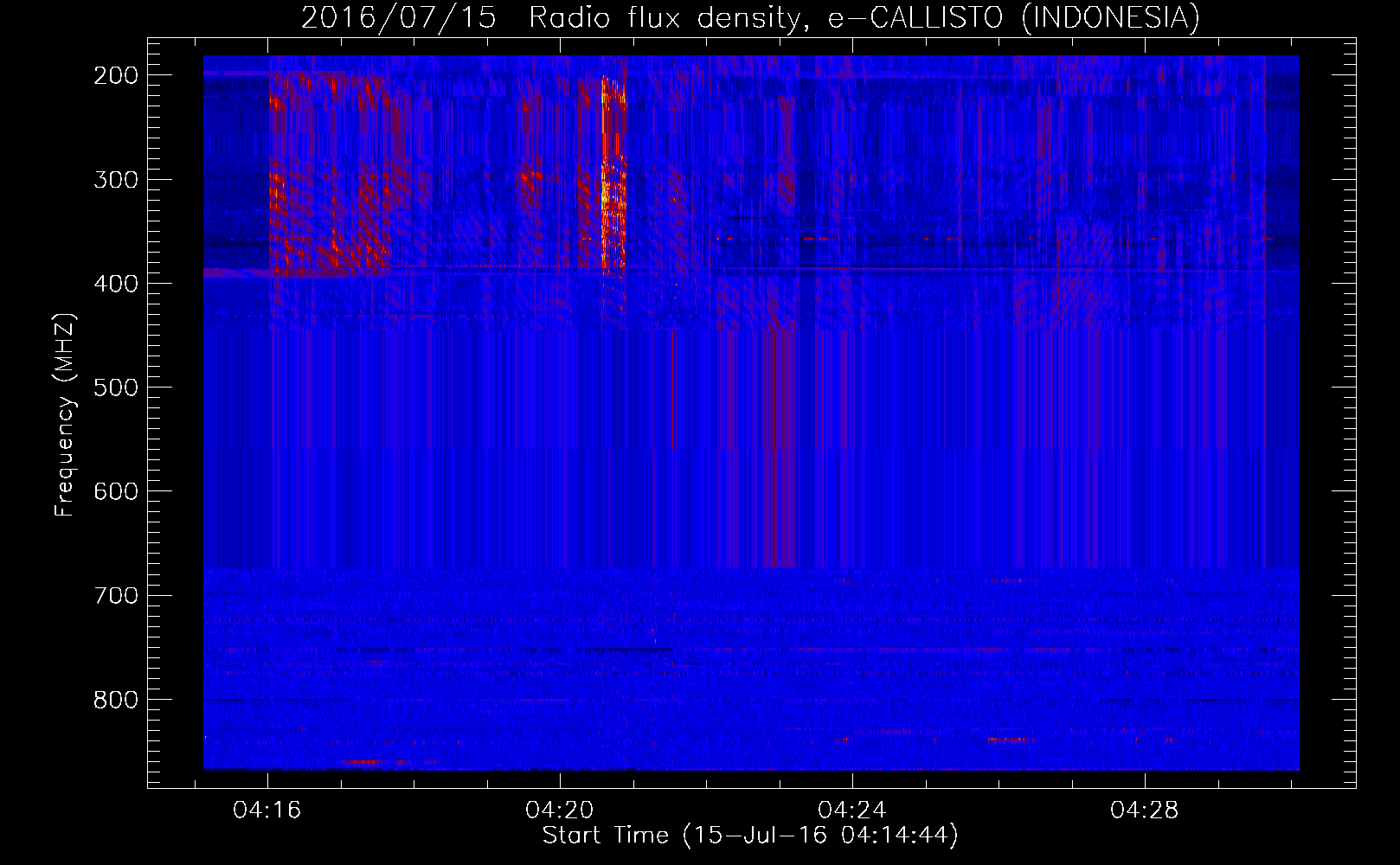
Task: Click the 800 frequency tick label
Action: [116, 699]
